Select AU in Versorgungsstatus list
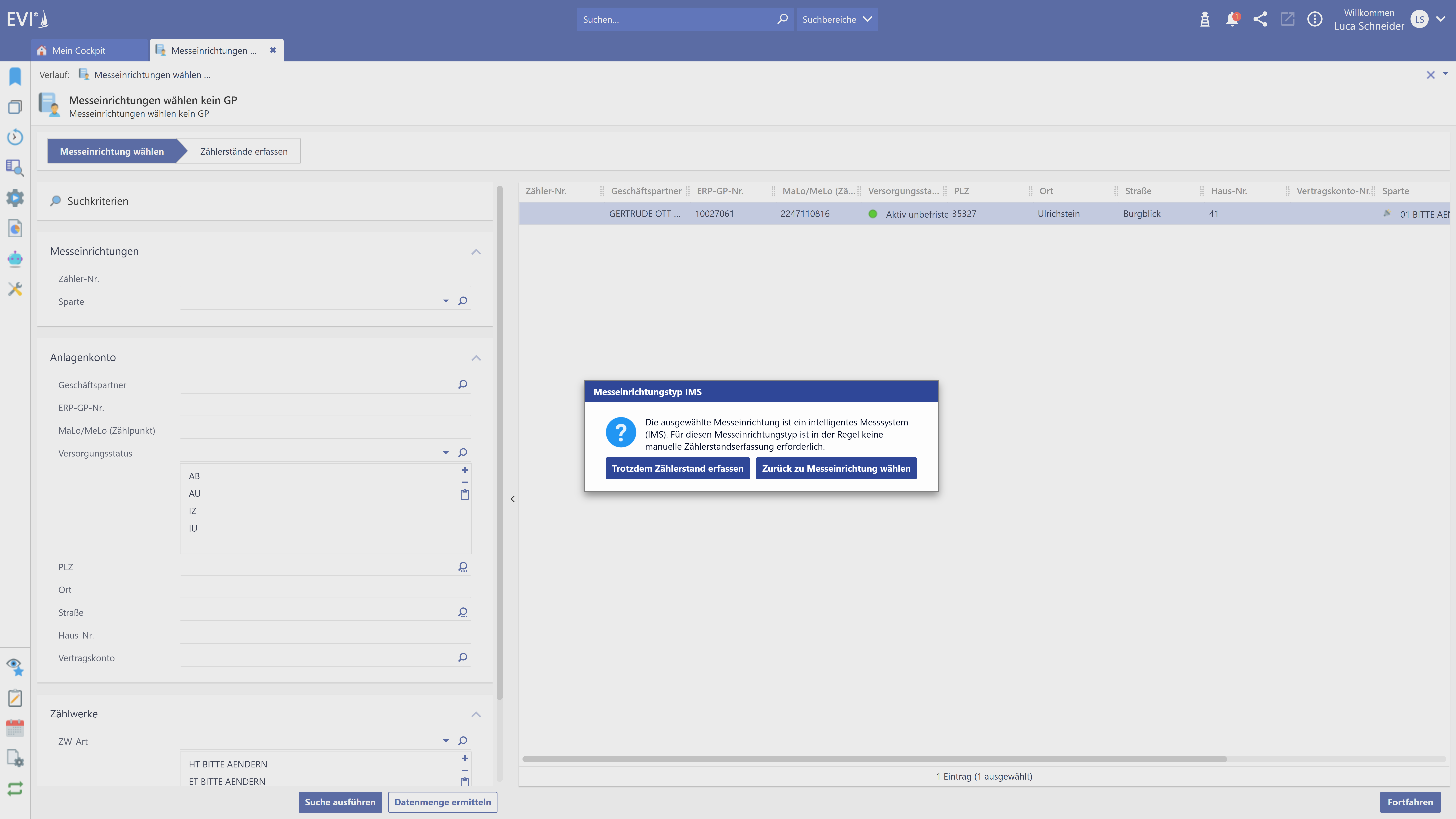The image size is (1456, 819). point(195,493)
